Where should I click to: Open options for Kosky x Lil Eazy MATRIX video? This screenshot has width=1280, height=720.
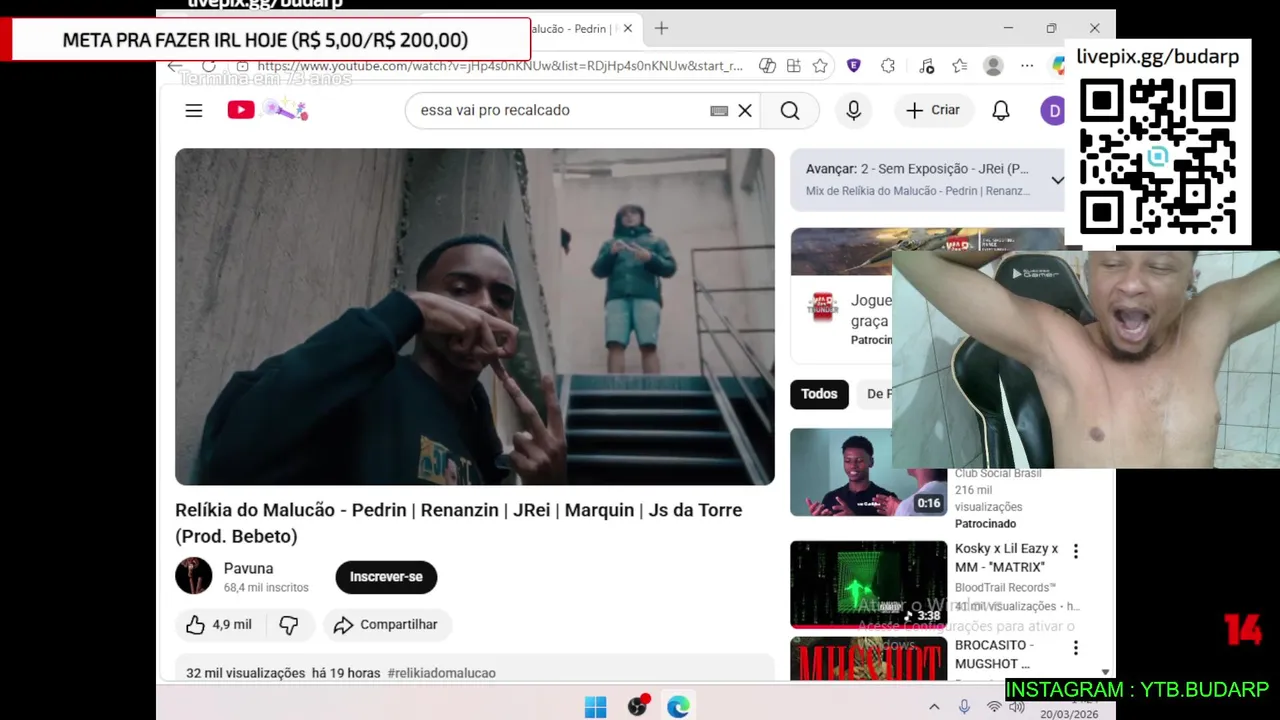(x=1076, y=551)
